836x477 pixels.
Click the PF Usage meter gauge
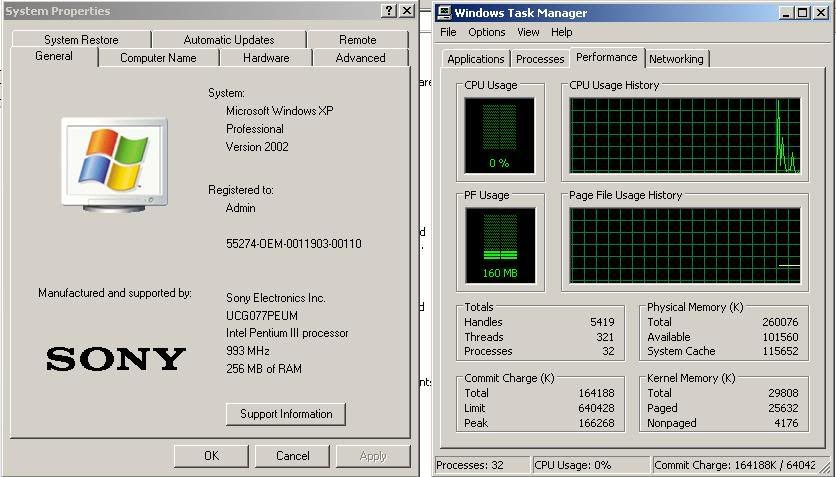pyautogui.click(x=500, y=245)
